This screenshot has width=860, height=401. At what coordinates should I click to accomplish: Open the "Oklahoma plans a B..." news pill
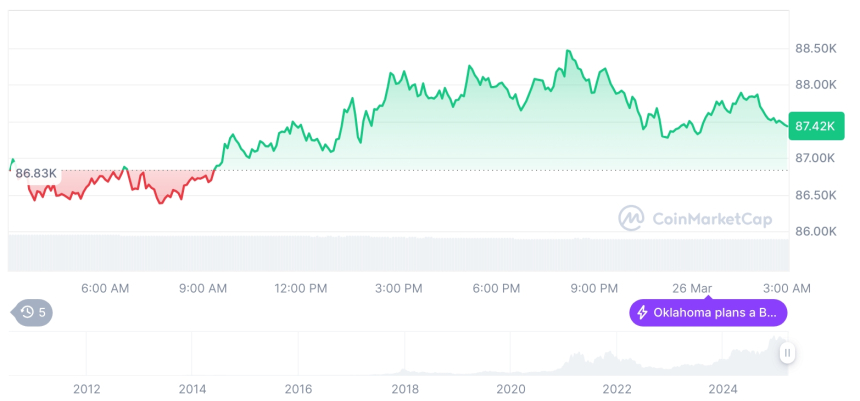click(x=708, y=313)
